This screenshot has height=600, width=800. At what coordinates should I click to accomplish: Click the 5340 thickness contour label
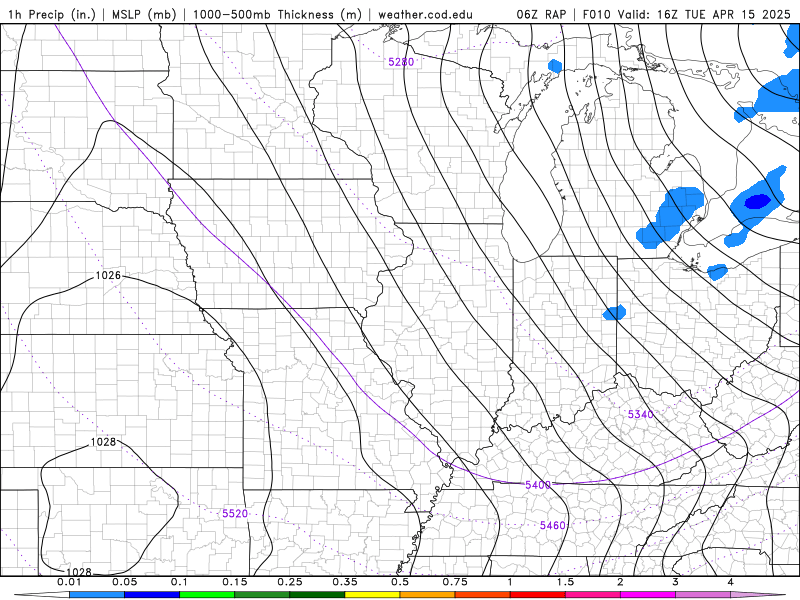[640, 414]
